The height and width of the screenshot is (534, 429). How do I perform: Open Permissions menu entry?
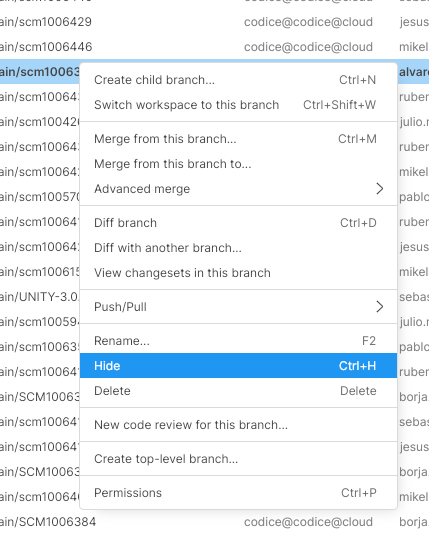(238, 493)
